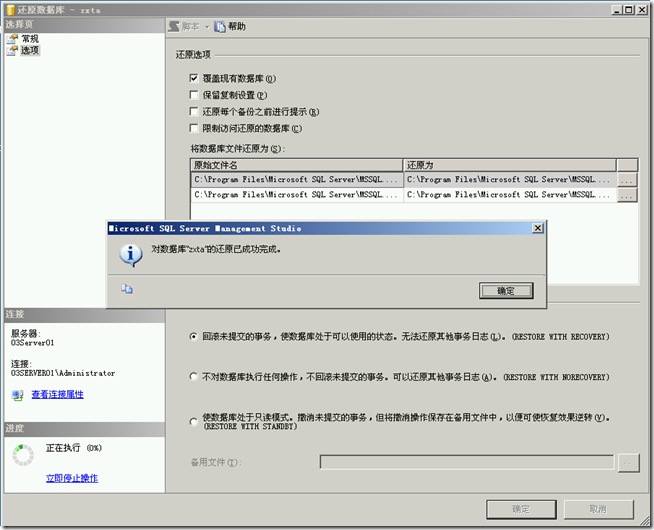Click the 备用文件 input field
This screenshot has height=530, width=654.
467,462
